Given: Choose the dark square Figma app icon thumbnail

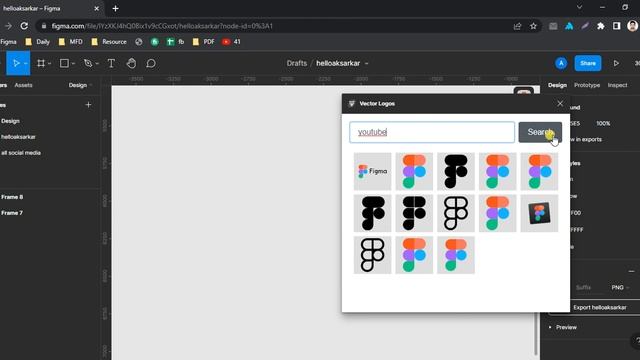Looking at the screenshot, I should 539,213.
